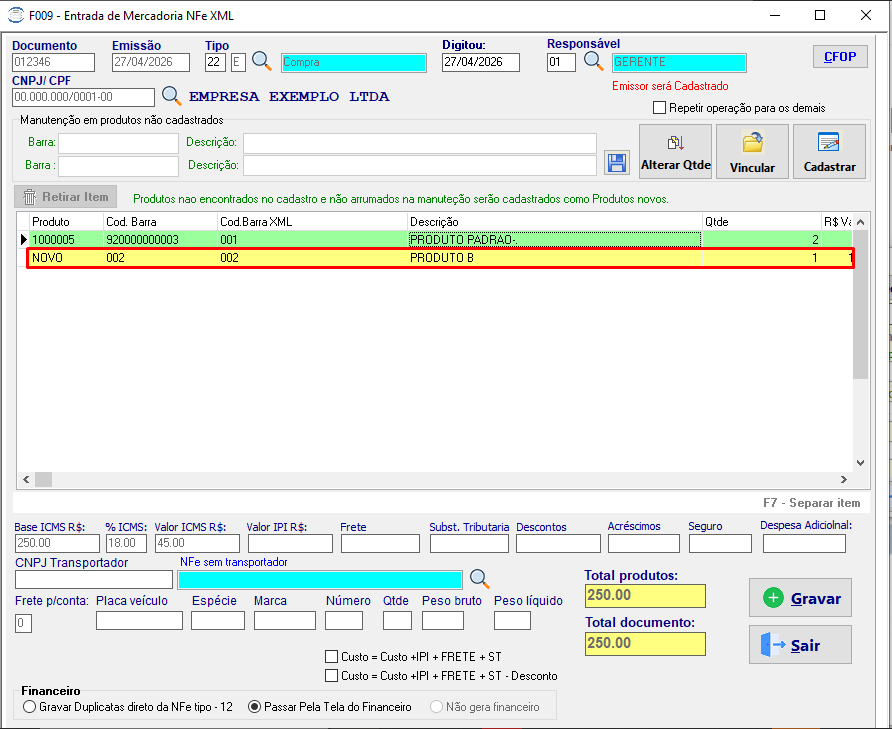Open Responsável lookup magnifier icon
The height and width of the screenshot is (729, 892).
(x=593, y=61)
